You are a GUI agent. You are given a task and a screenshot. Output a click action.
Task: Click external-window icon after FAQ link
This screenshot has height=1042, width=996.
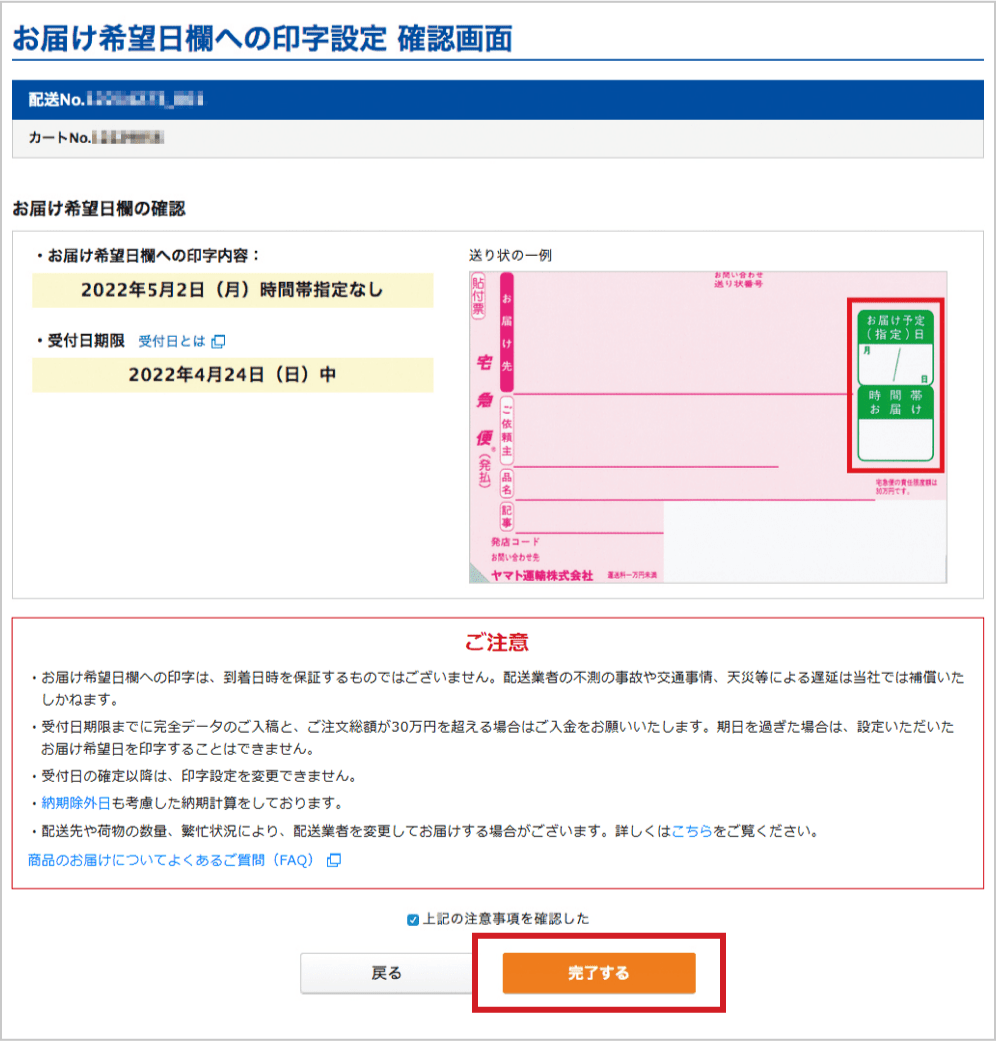tap(334, 861)
